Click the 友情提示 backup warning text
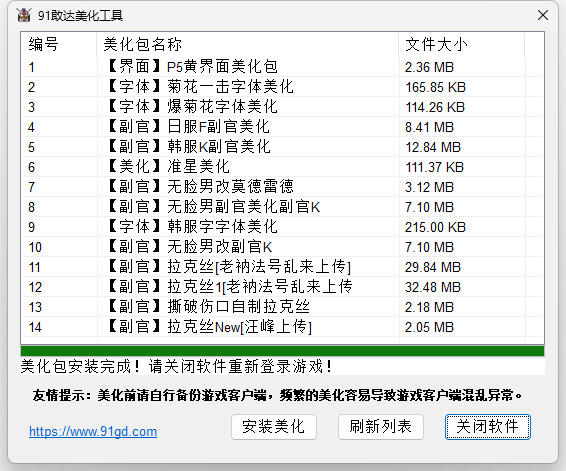The height and width of the screenshot is (471, 566). [277, 395]
